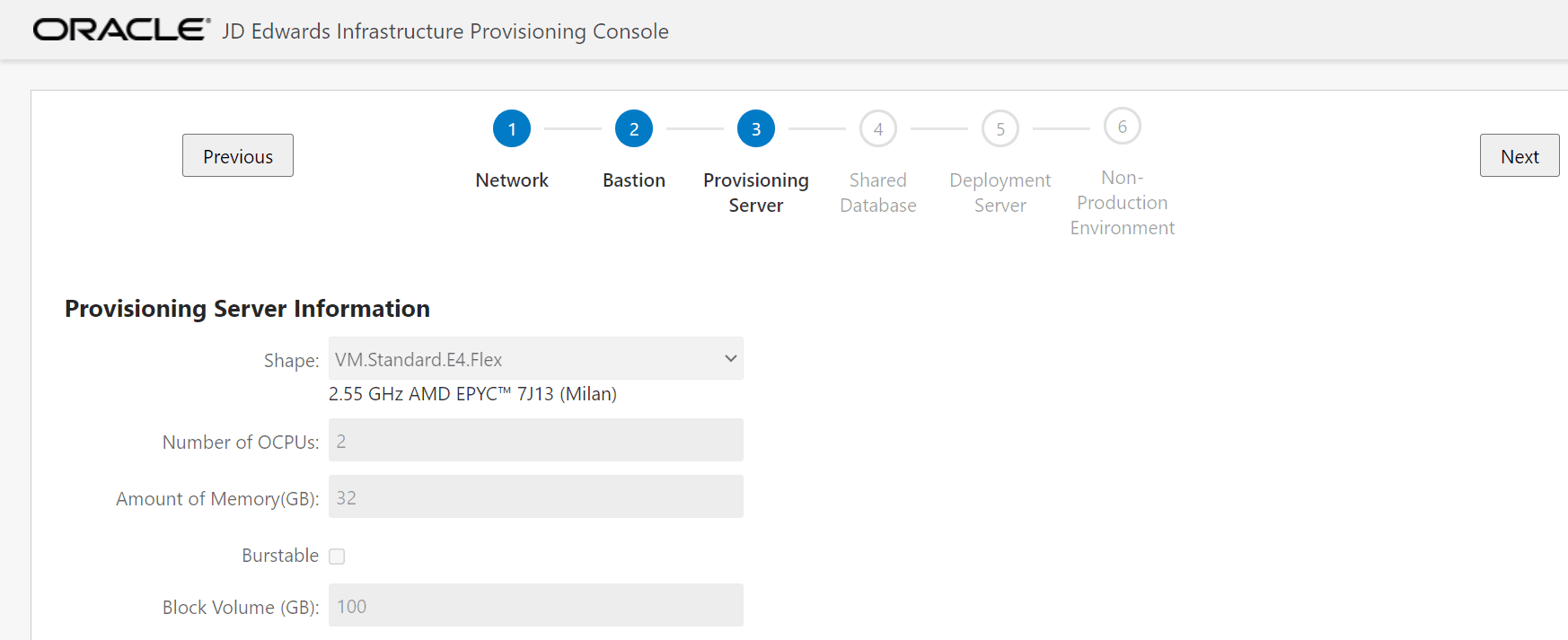Image resolution: width=1568 pixels, height=640 pixels.
Task: Click the Number of OCPUs: label
Action: (241, 443)
